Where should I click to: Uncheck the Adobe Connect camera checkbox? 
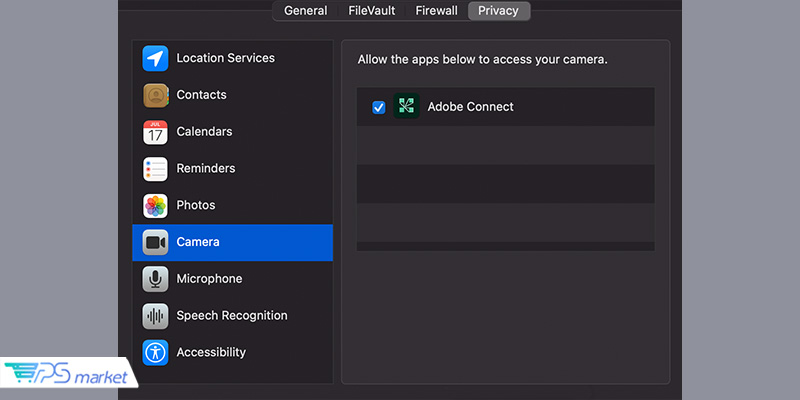tap(379, 107)
